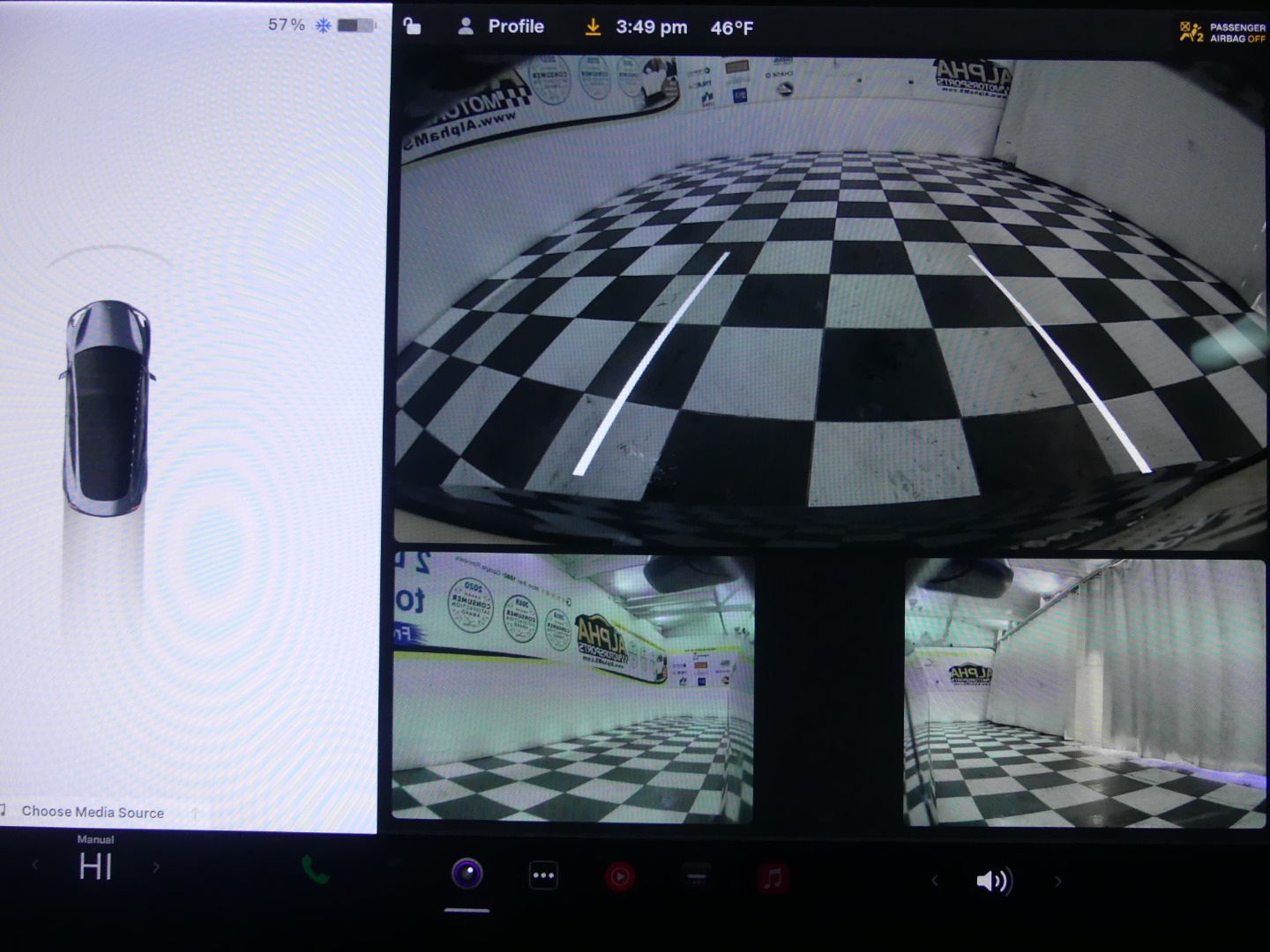This screenshot has height=952, width=1270.
Task: Tap the outside temperature reading
Action: [730, 27]
